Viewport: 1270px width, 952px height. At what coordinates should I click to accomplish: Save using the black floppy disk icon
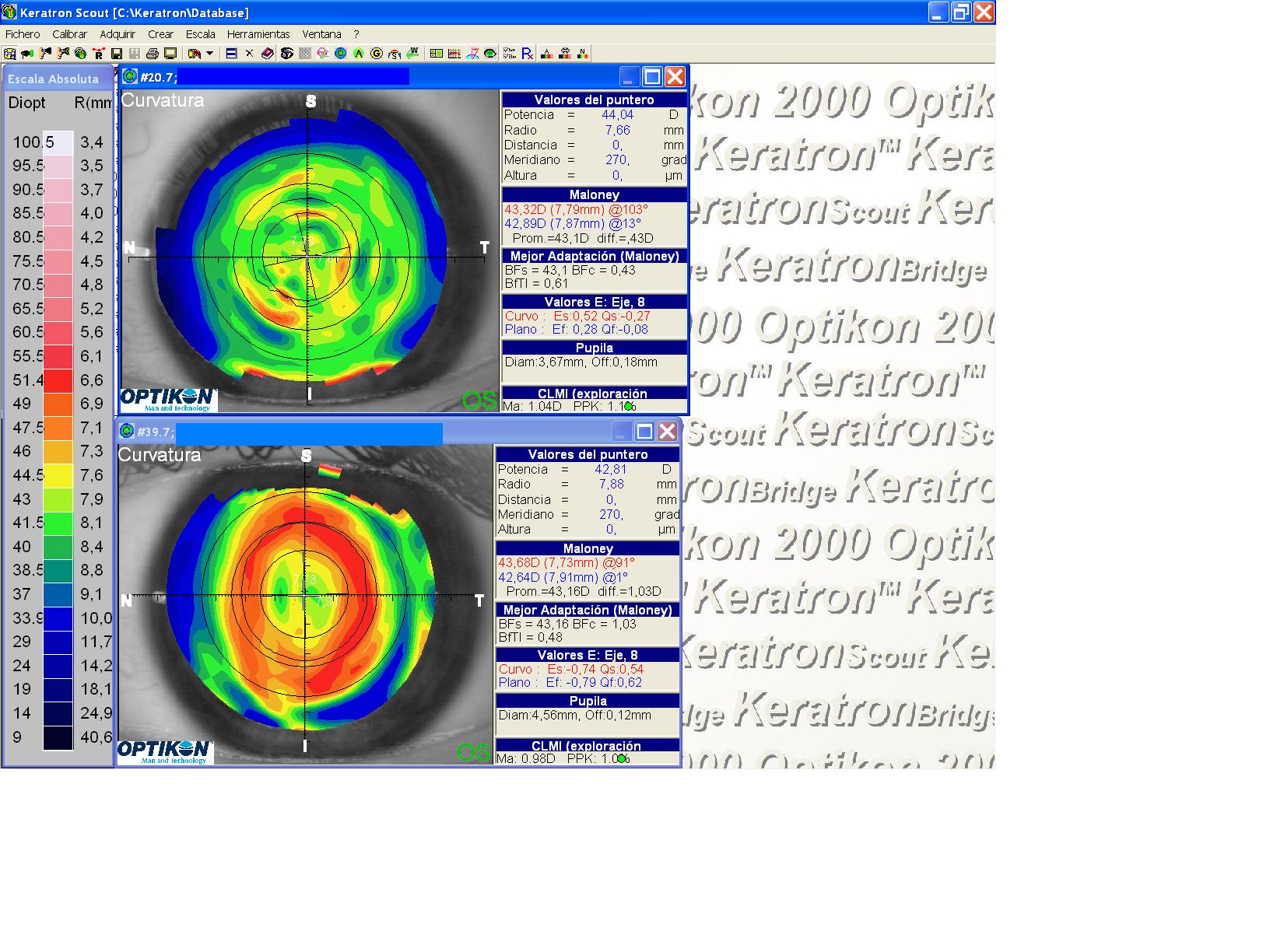117,54
